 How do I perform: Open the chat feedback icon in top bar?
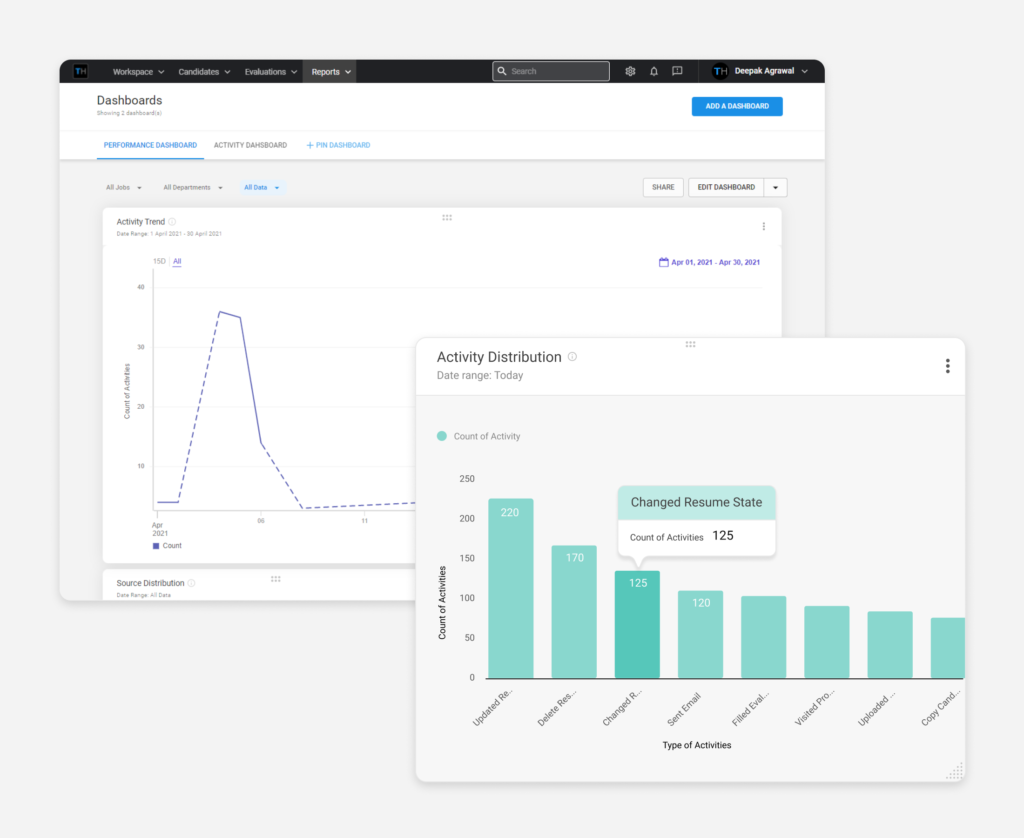point(677,71)
